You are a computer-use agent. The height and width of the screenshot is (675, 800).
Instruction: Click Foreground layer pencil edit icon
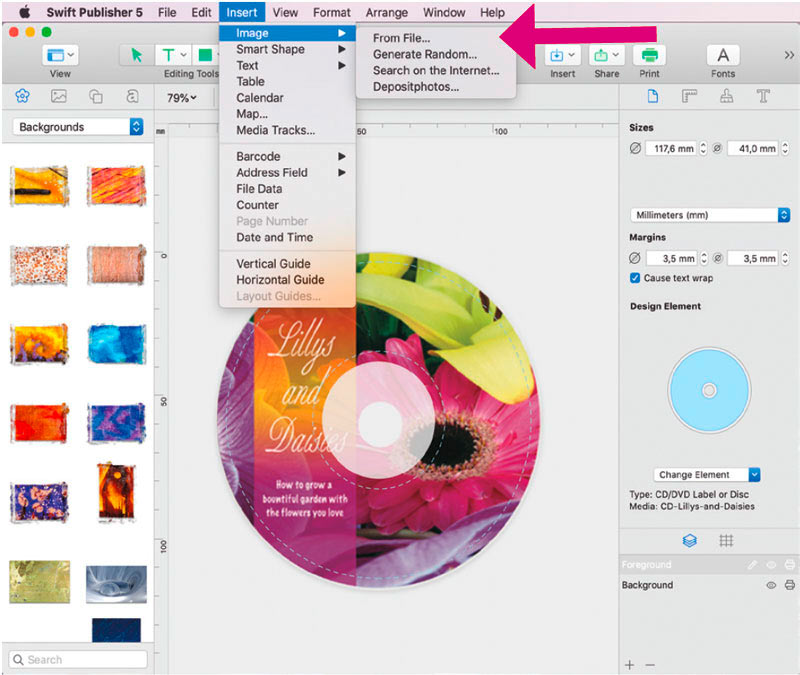point(753,564)
